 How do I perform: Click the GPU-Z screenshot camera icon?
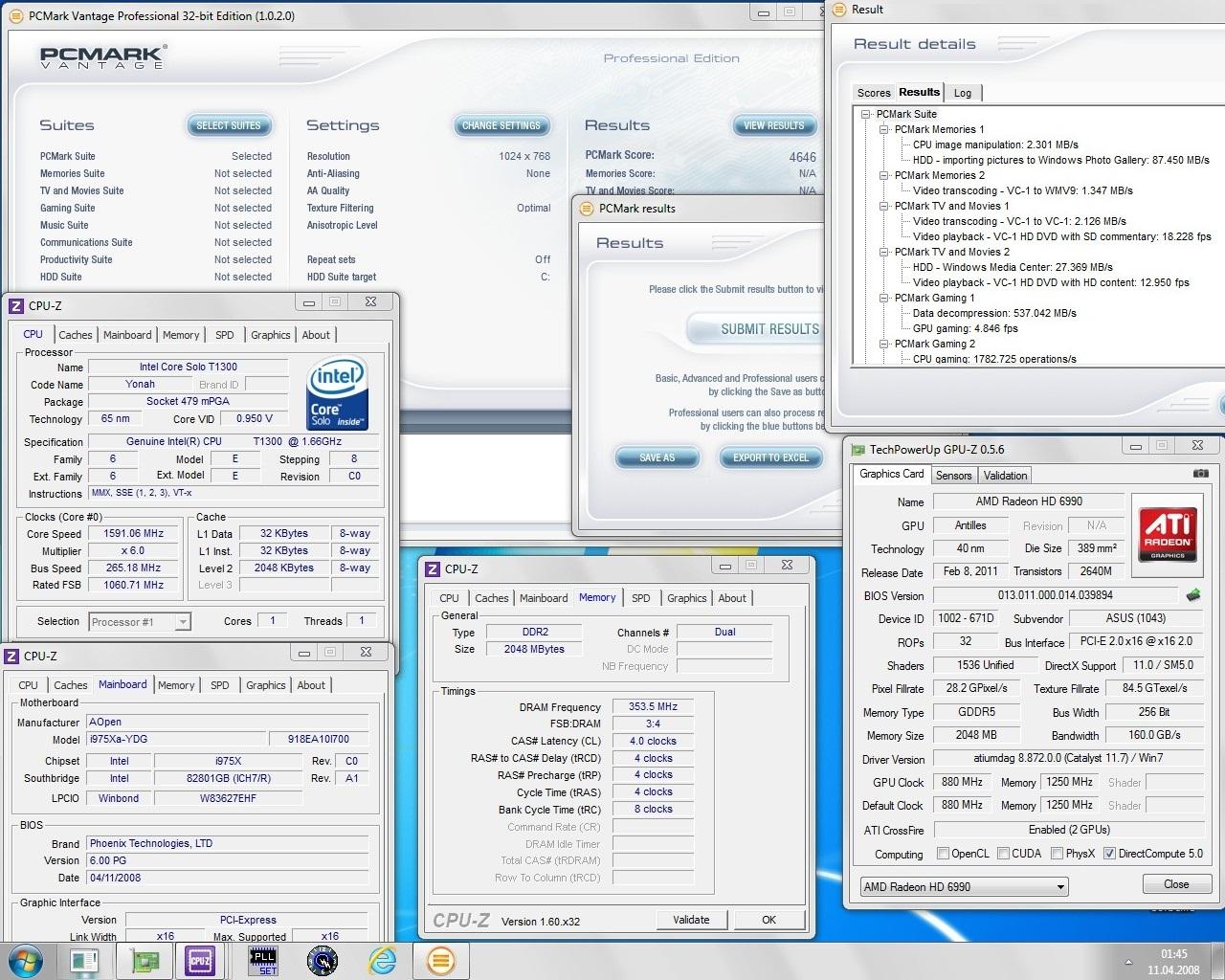click(1200, 474)
